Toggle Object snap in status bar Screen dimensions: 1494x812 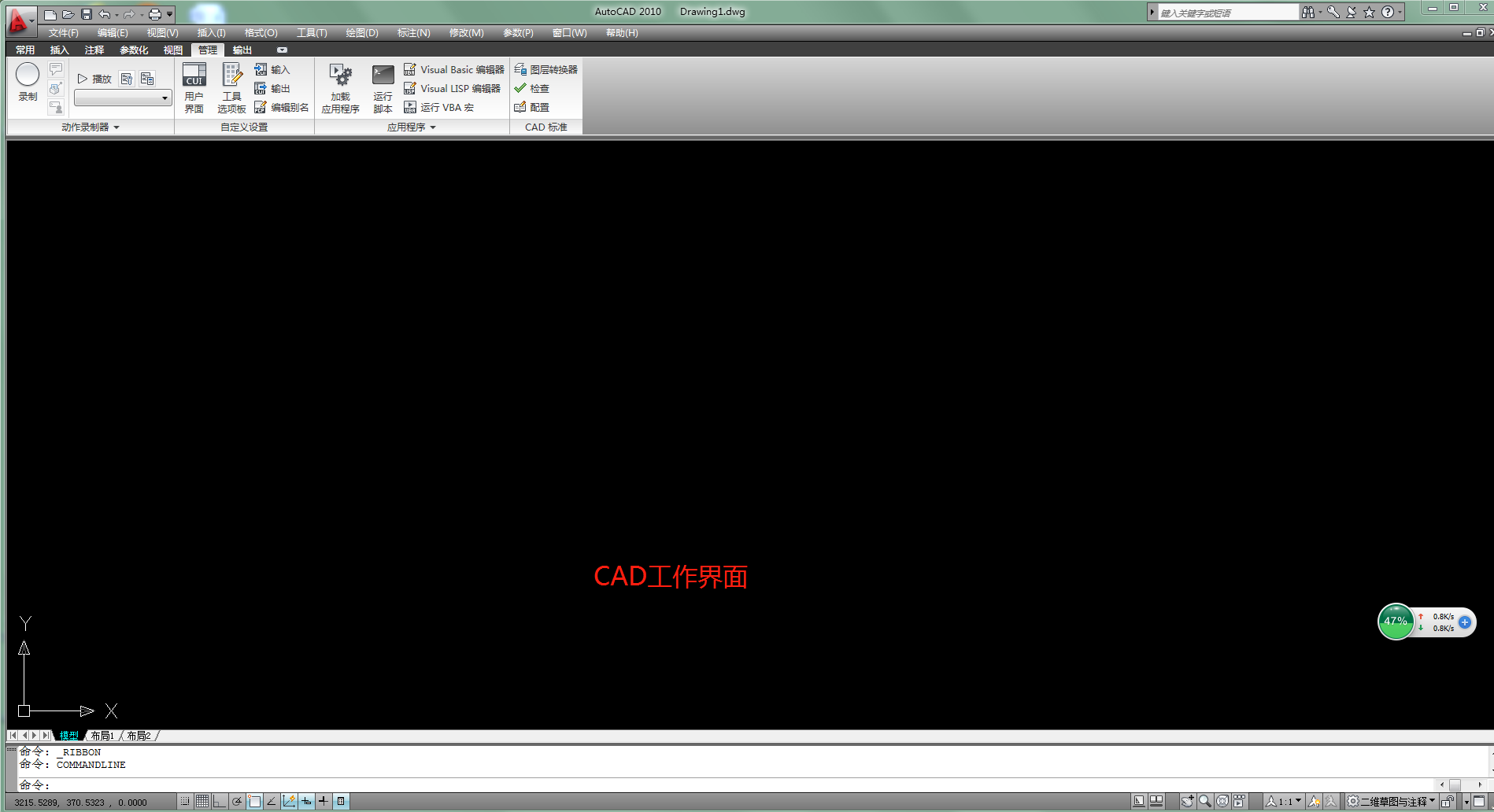click(x=254, y=801)
